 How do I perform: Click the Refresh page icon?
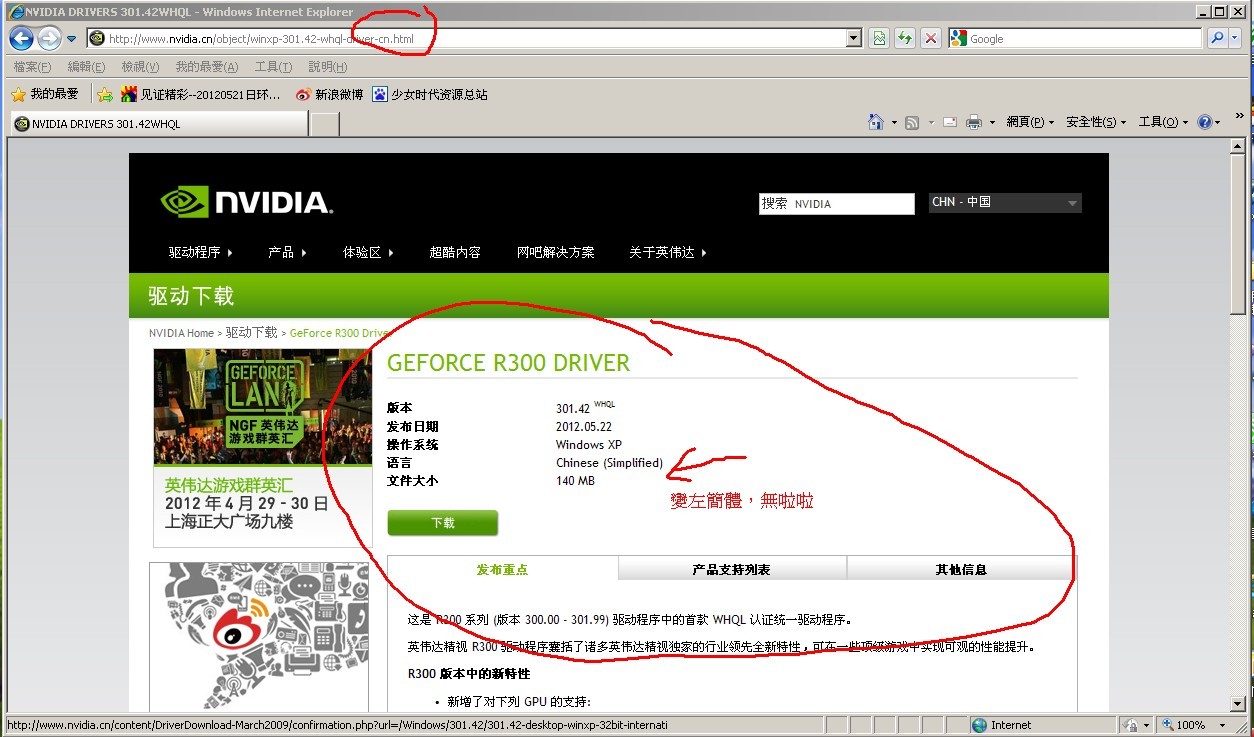[905, 39]
